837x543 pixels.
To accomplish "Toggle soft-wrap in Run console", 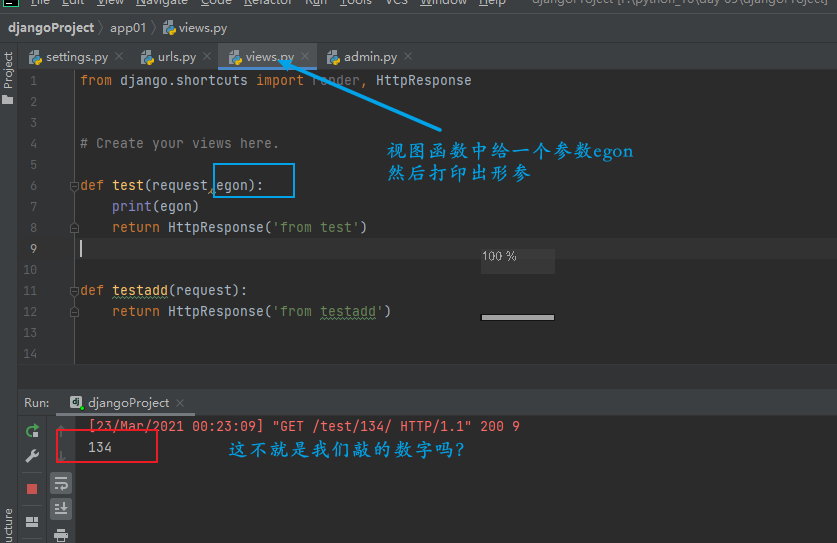I will 61,484.
